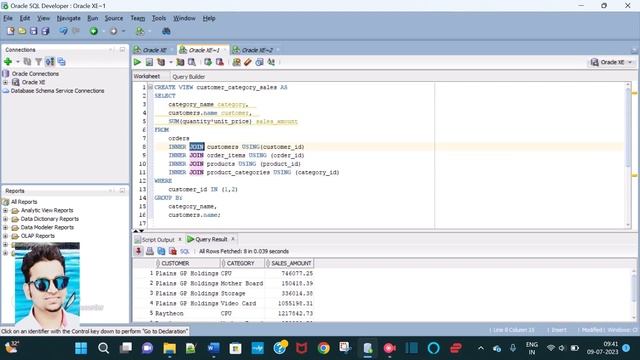
Task: Click the red pin icon in Query Result
Action: tap(138, 251)
